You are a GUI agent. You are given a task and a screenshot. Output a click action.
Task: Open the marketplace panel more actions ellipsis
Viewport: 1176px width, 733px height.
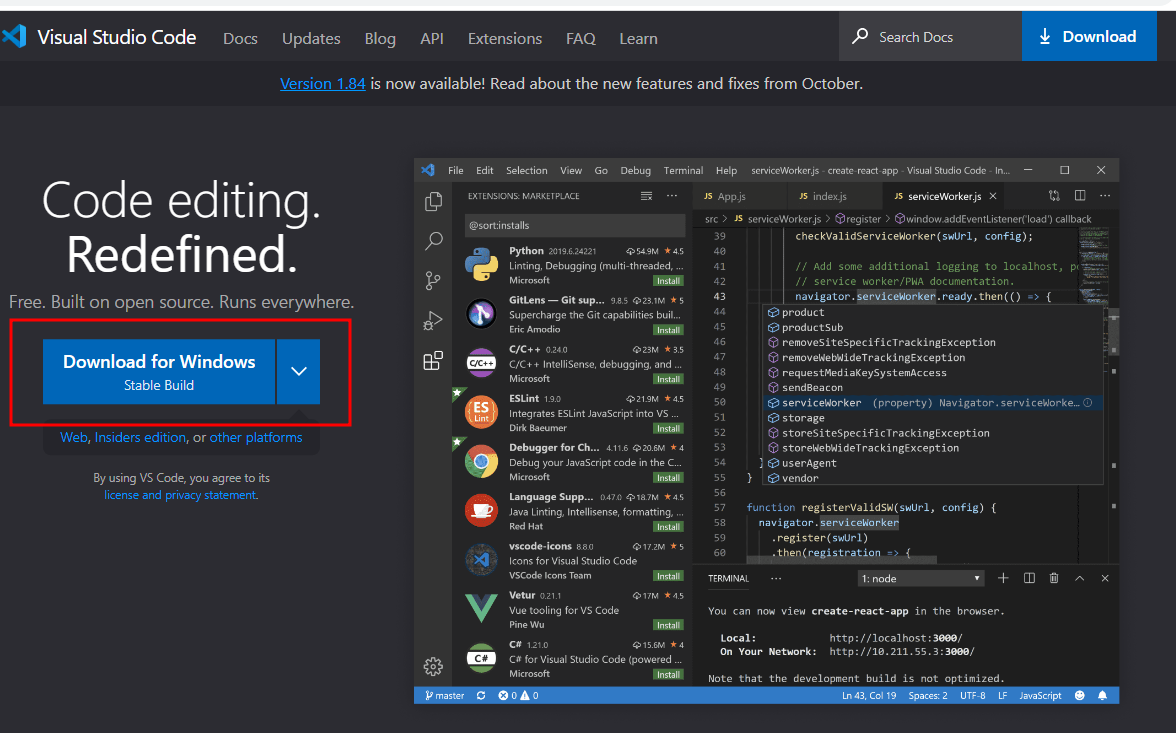click(672, 196)
